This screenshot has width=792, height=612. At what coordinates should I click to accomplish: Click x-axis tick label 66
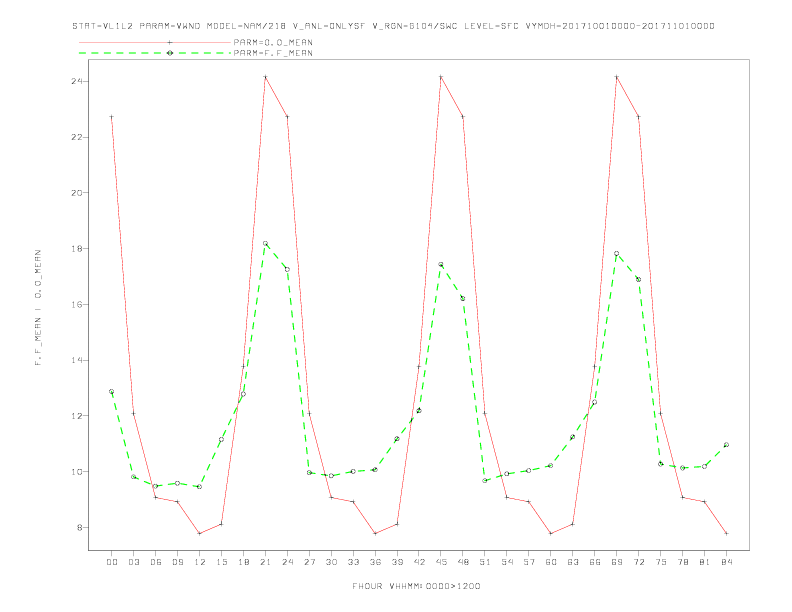(595, 562)
